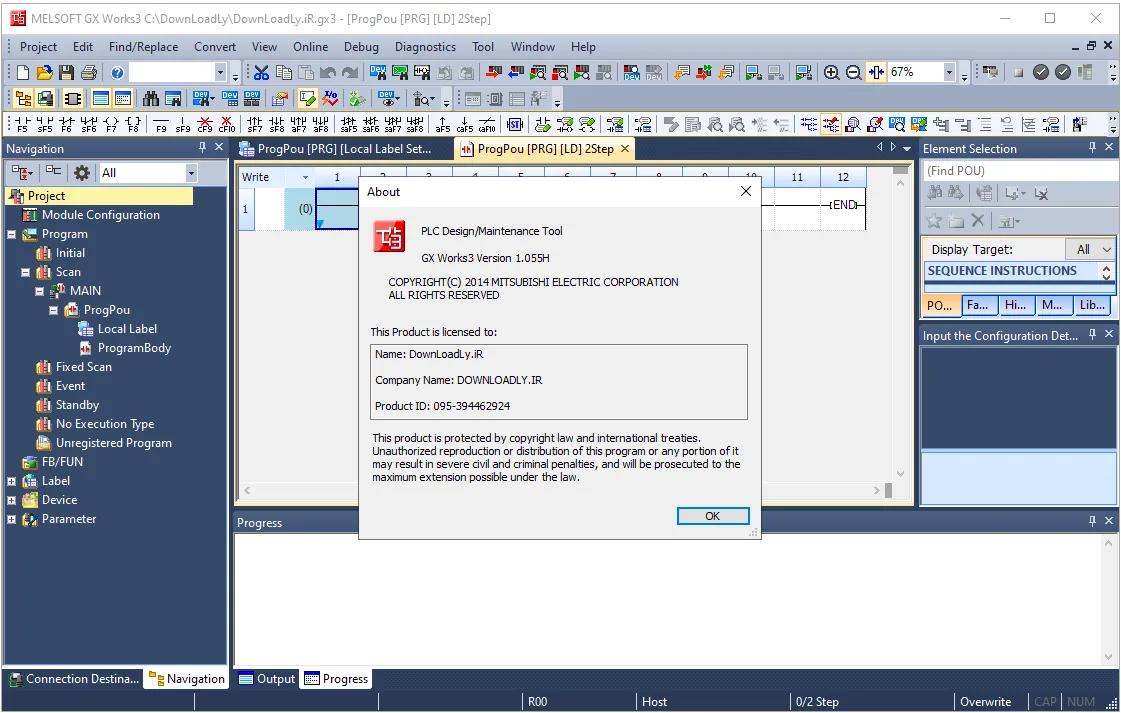Open the Online menu

310,46
